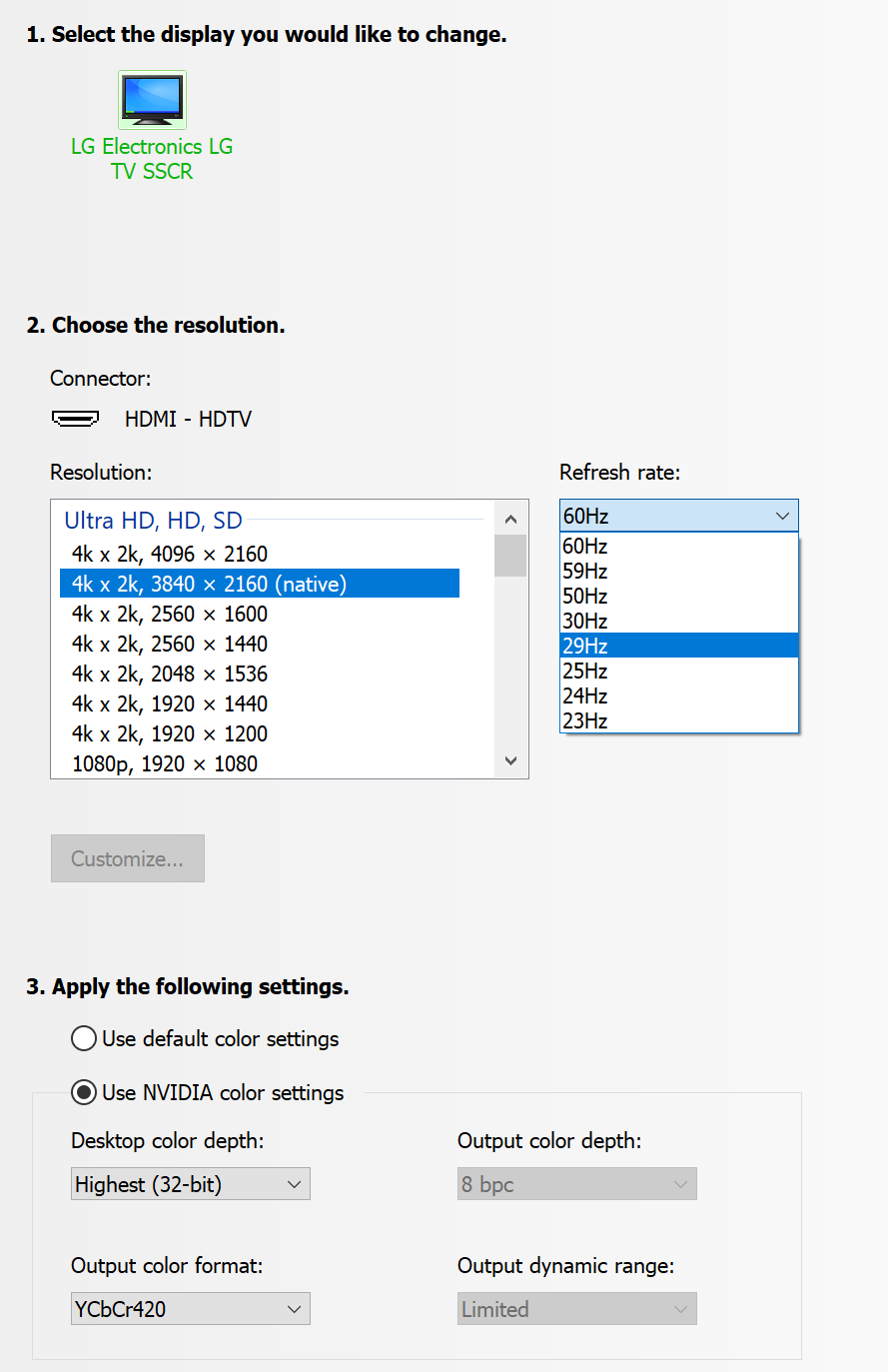888x1372 pixels.
Task: Select resolution 4k x 2k, 2048 × 1536
Action: click(260, 674)
